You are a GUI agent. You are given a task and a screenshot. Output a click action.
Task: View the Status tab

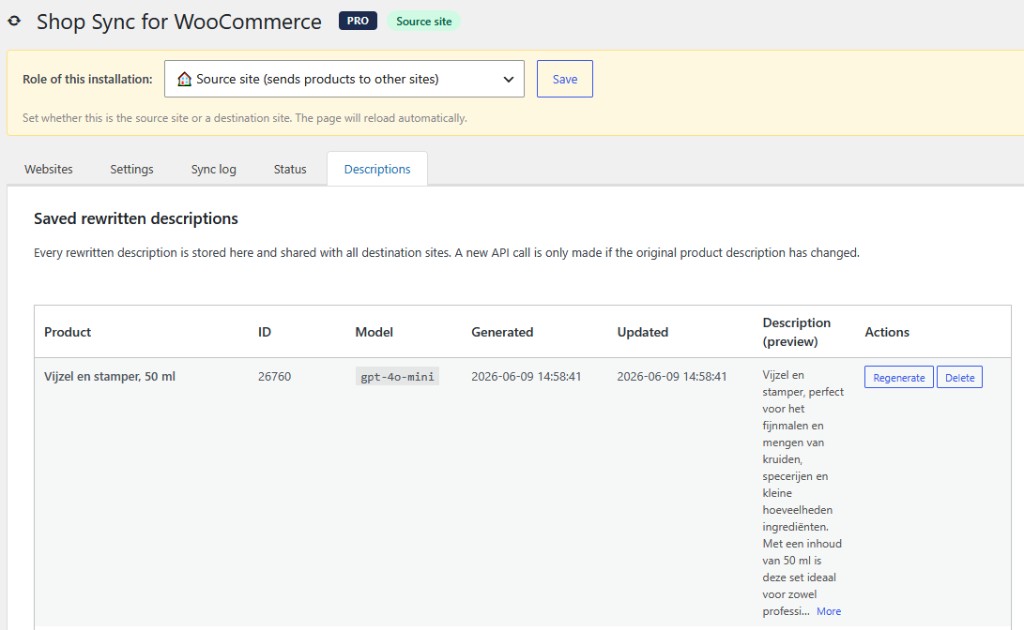pyautogui.click(x=290, y=169)
